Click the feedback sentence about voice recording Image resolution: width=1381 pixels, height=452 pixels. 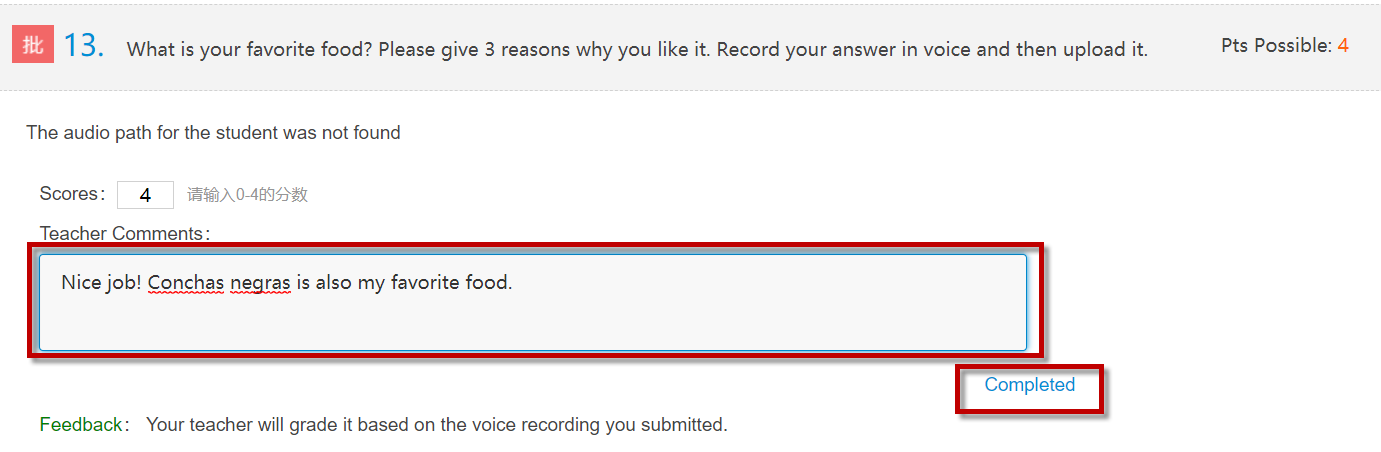[437, 425]
